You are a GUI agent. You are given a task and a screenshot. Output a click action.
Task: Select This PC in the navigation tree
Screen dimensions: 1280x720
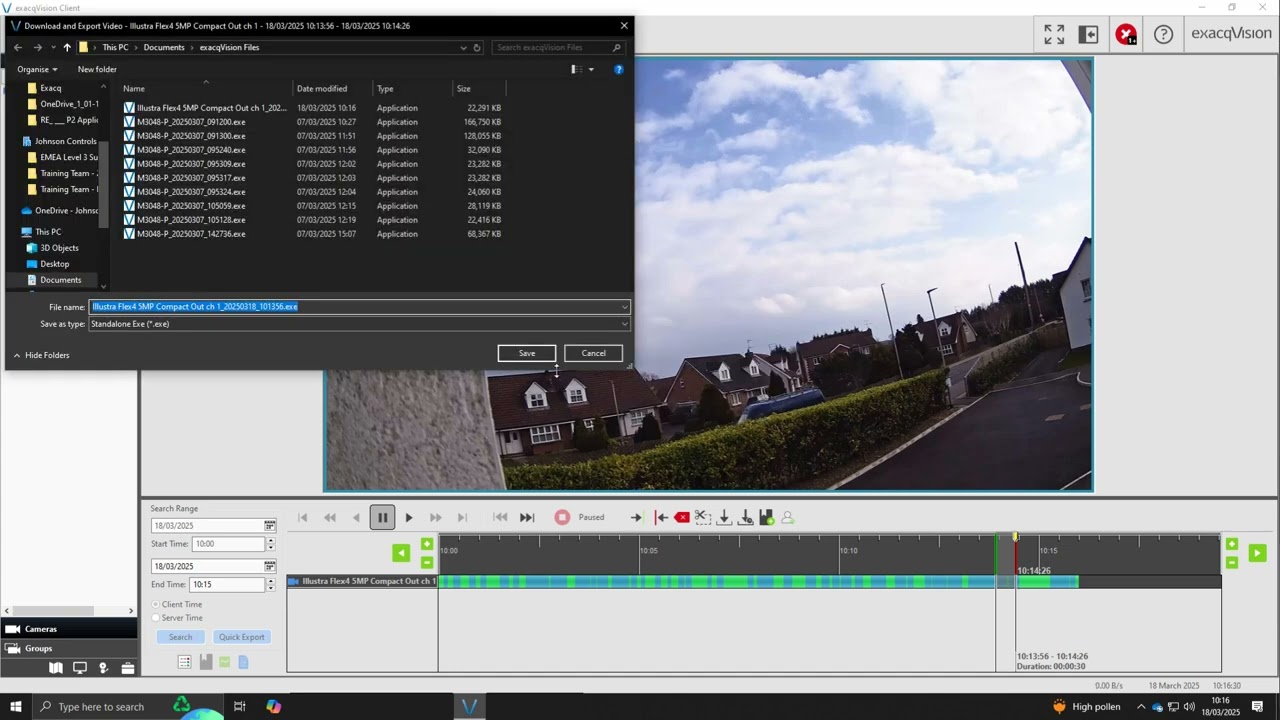(48, 232)
